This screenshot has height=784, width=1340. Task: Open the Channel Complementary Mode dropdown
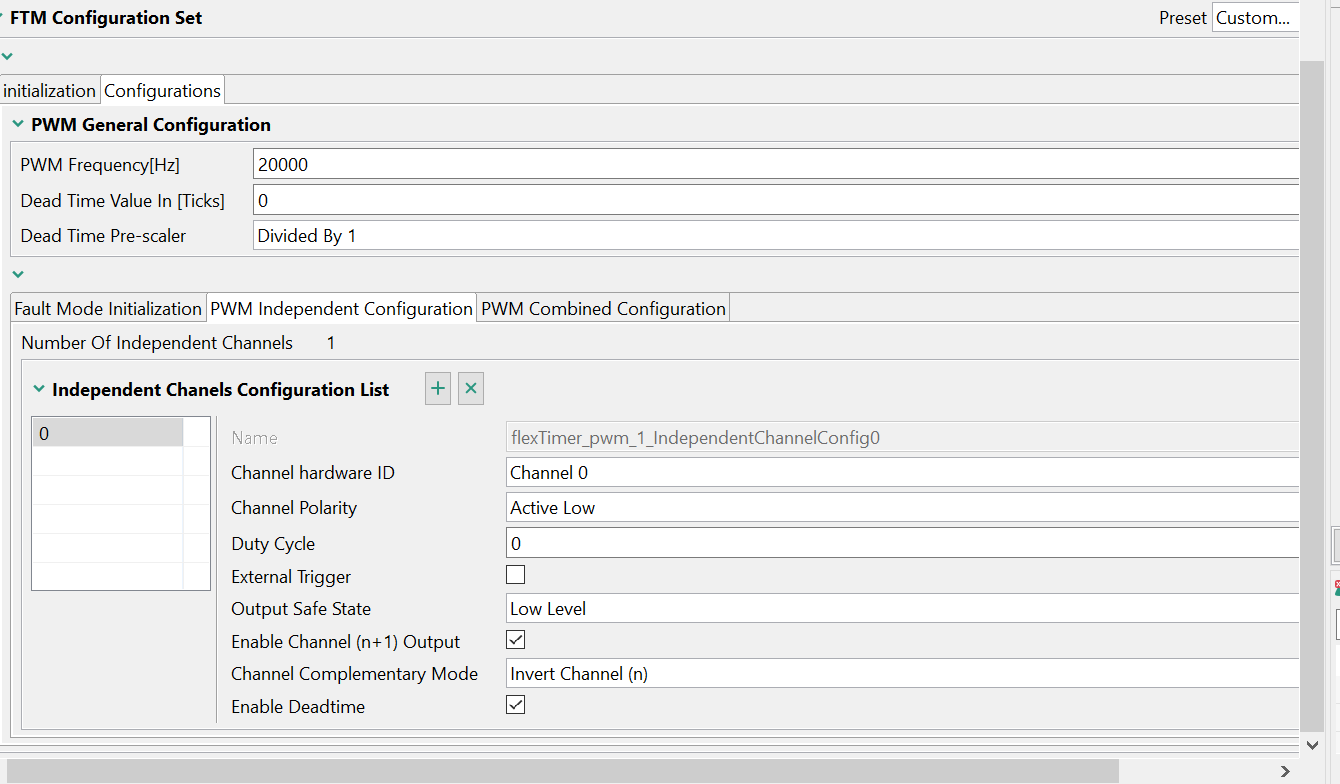(x=902, y=673)
